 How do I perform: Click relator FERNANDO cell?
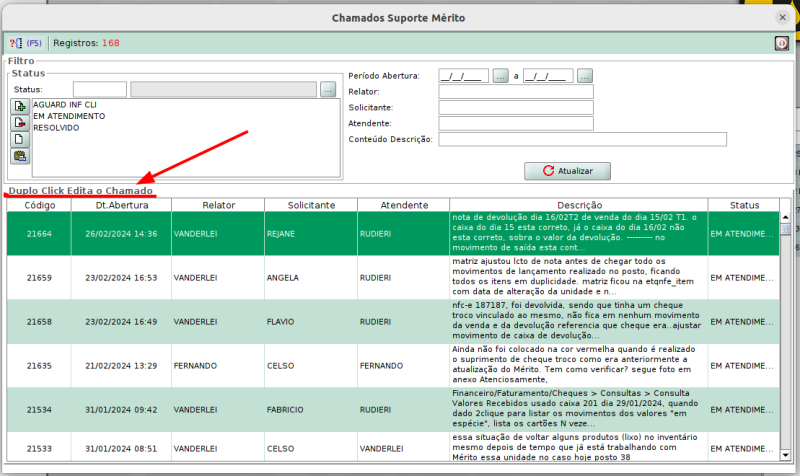click(218, 365)
